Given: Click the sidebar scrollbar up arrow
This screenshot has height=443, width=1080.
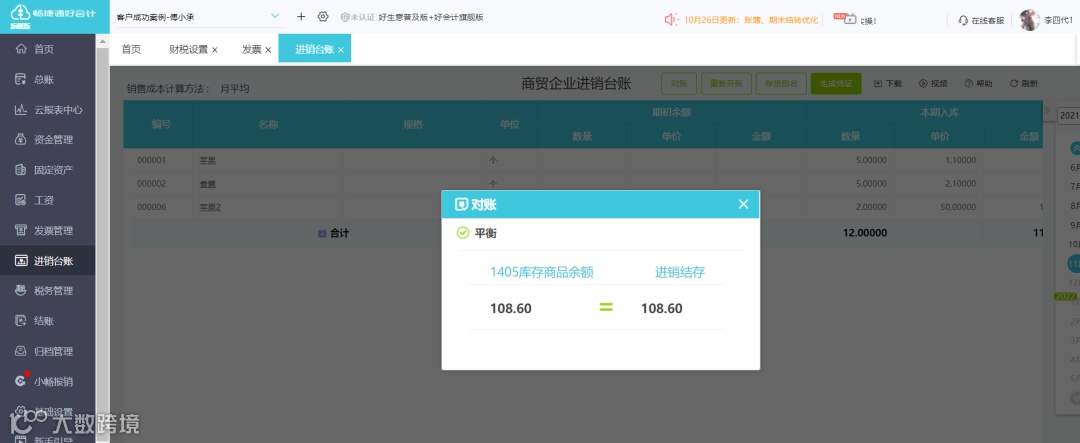Looking at the screenshot, I should tap(103, 41).
